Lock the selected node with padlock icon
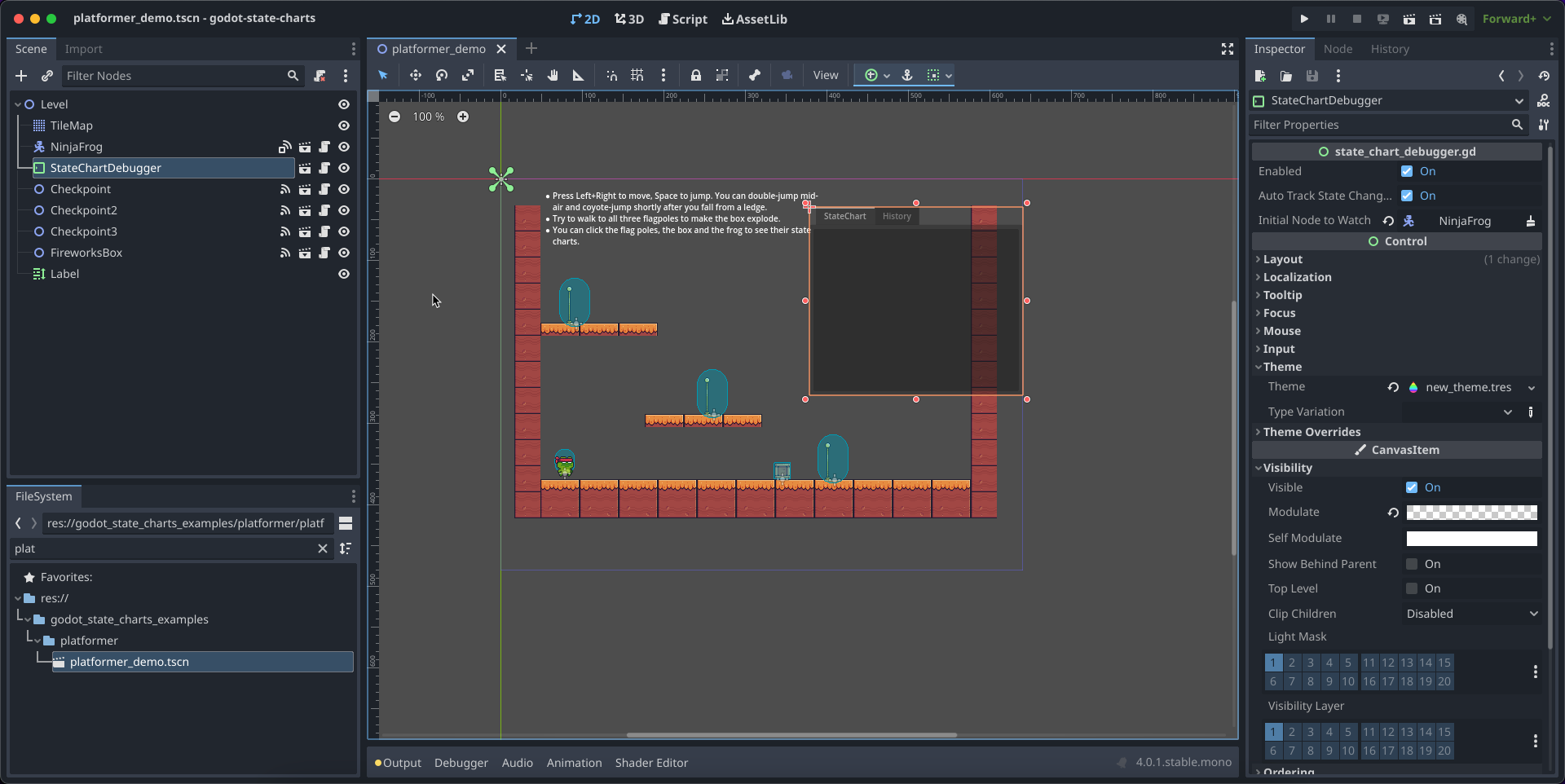Viewport: 1565px width, 784px height. (696, 75)
